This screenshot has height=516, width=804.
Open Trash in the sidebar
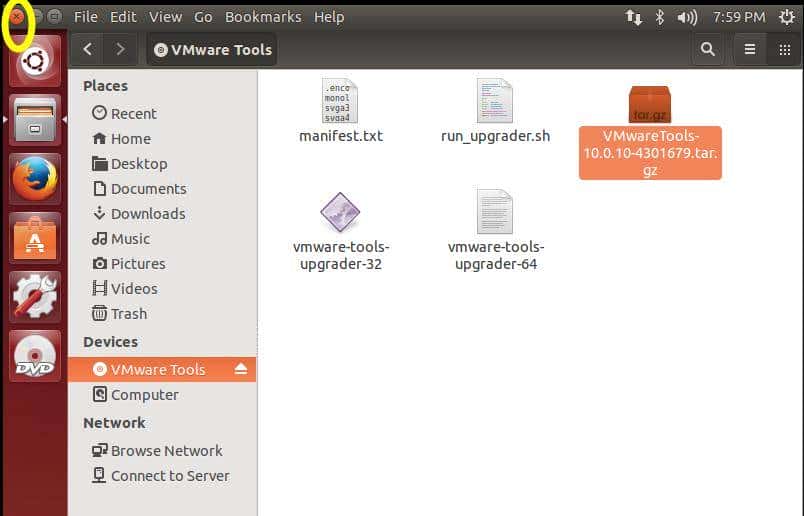pos(162,313)
